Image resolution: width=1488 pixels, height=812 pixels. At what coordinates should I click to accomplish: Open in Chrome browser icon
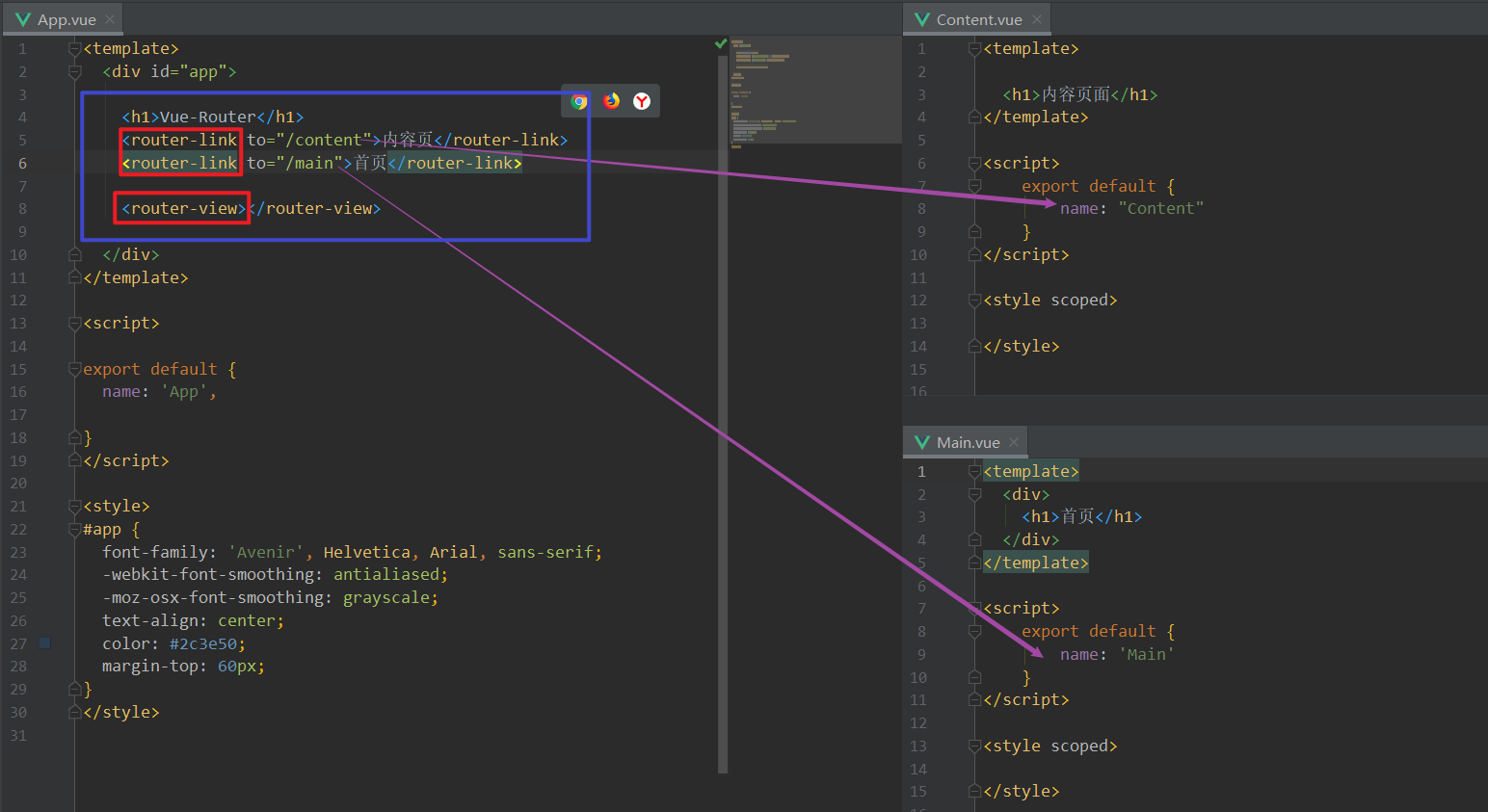pos(579,101)
